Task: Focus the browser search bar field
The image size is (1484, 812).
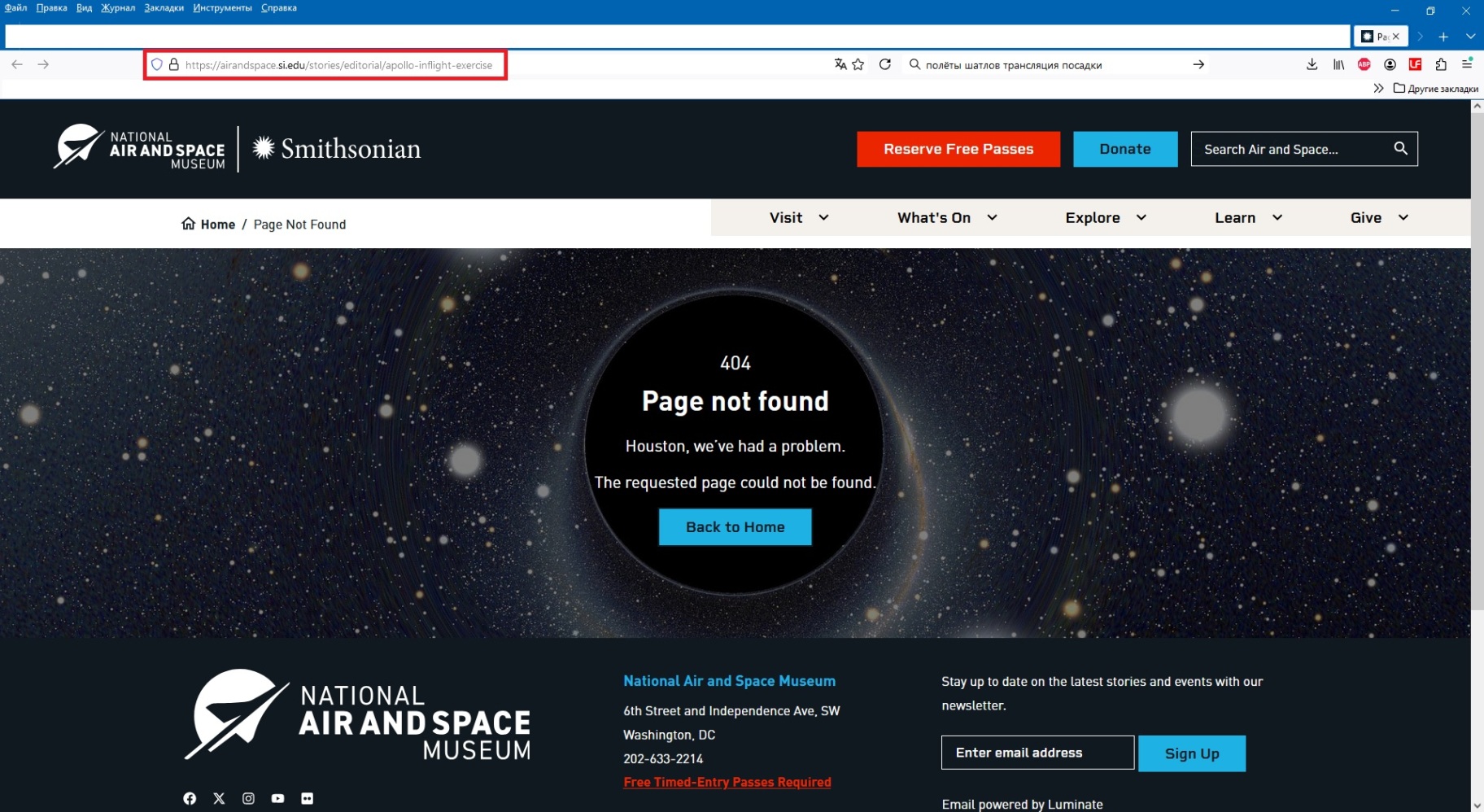Action: click(x=1054, y=65)
